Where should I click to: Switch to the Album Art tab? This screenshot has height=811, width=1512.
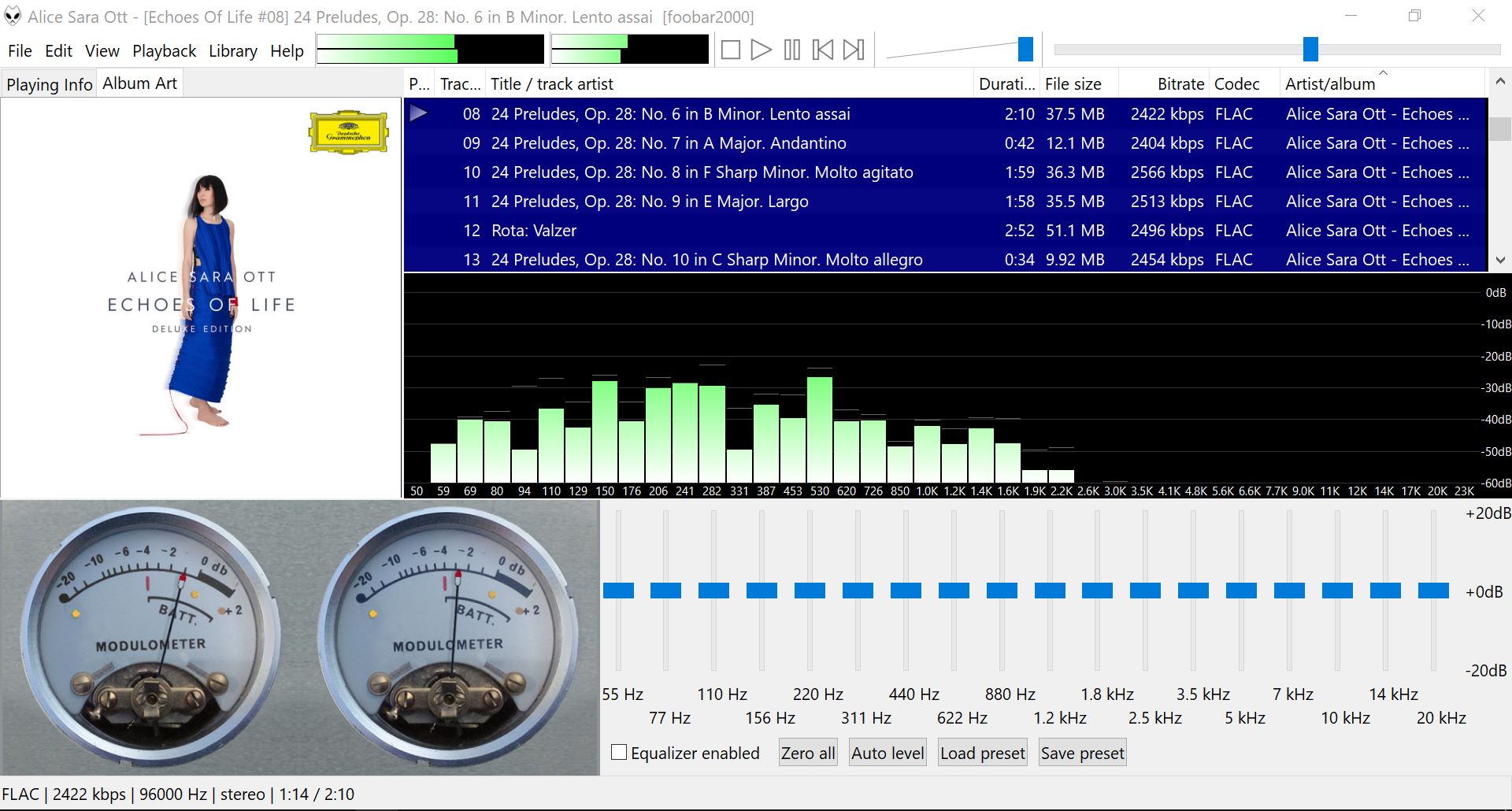[139, 83]
